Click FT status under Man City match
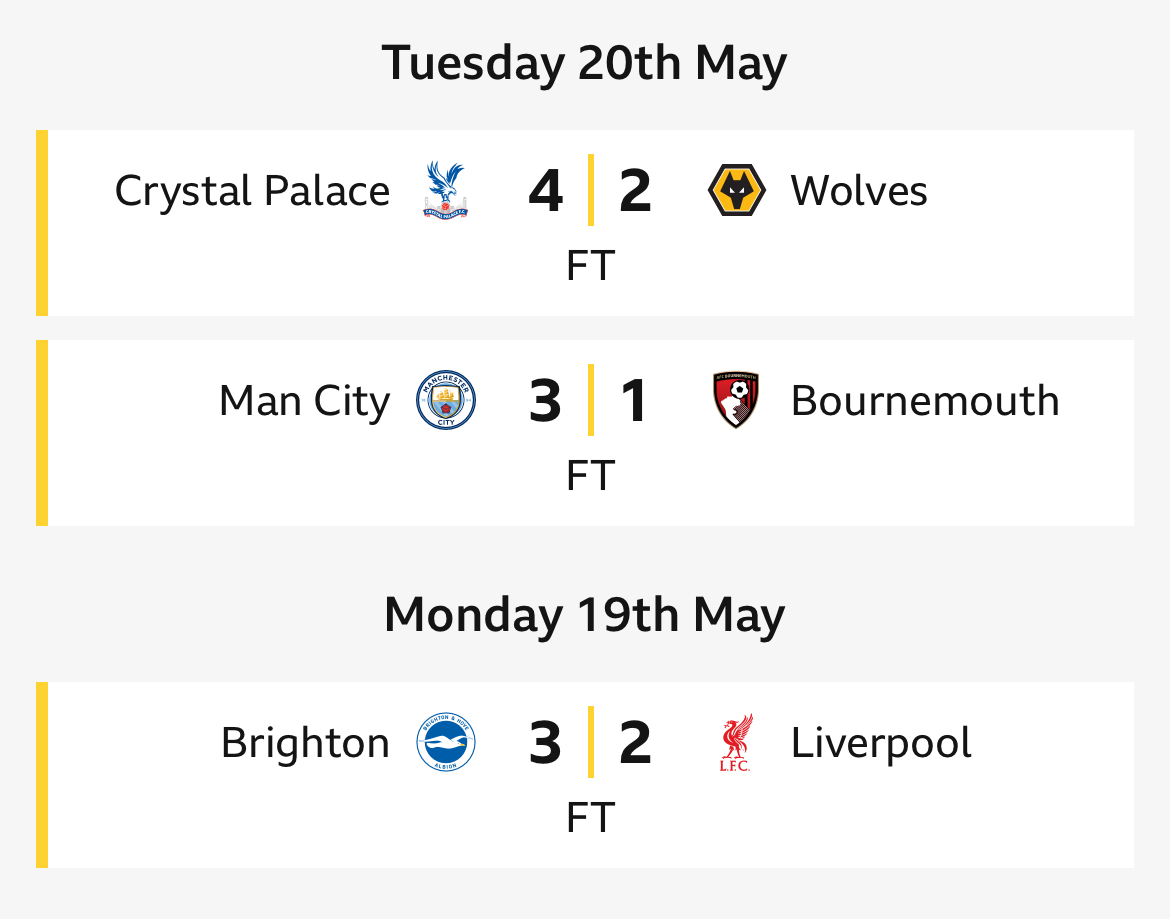The height and width of the screenshot is (919, 1170). point(590,475)
